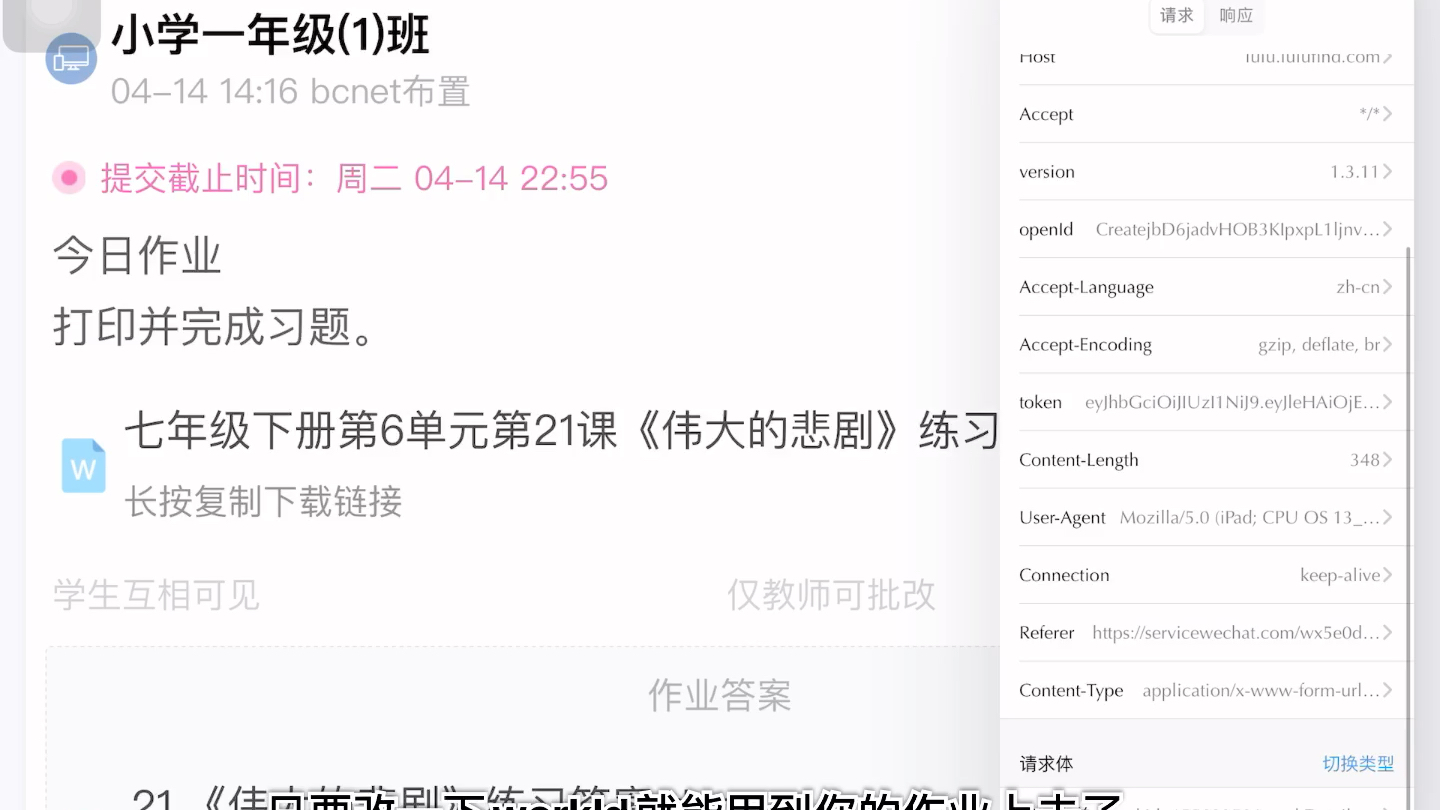Screen dimensions: 1440x810
Task: Expand the Accept-Encoding header row
Action: tap(1206, 345)
